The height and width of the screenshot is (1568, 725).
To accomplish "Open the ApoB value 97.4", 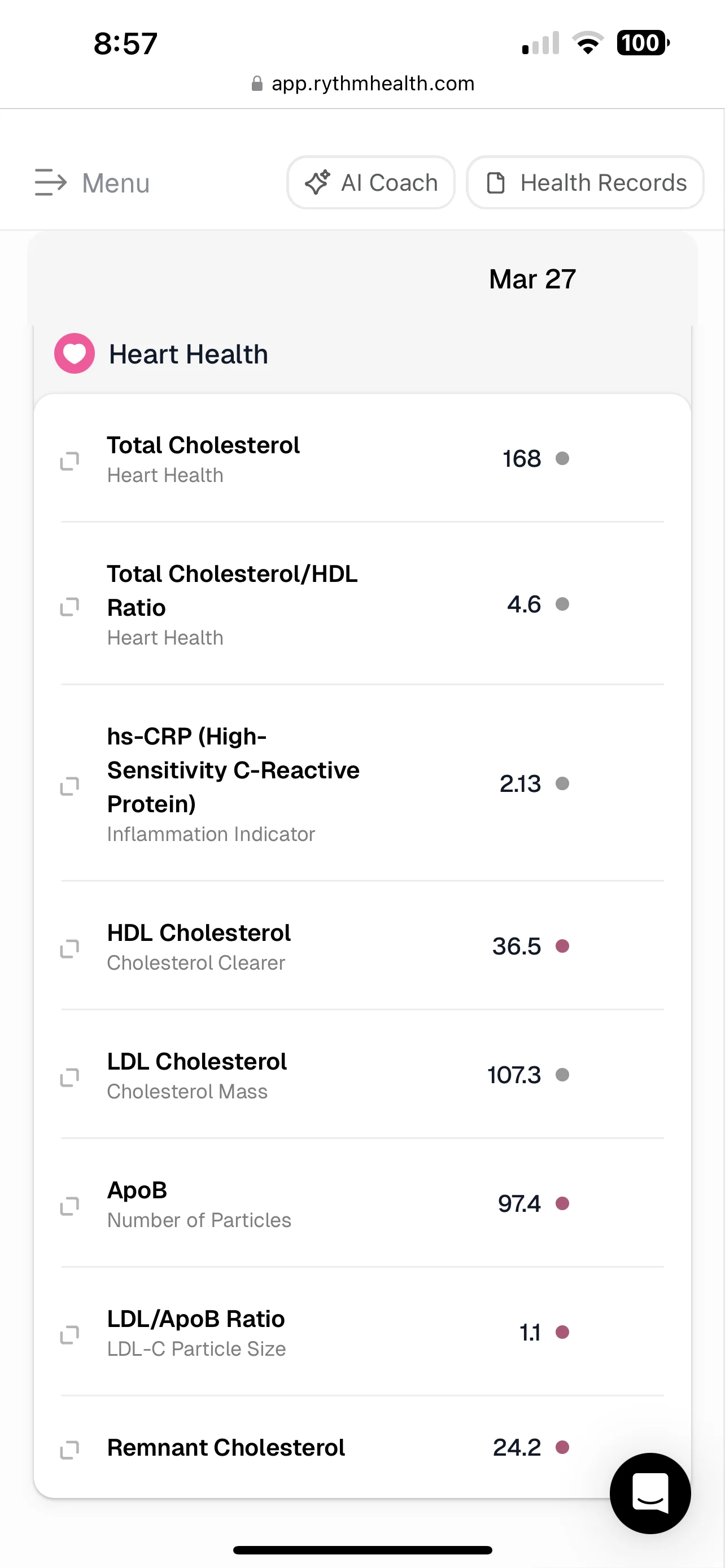I will pos(519,1203).
